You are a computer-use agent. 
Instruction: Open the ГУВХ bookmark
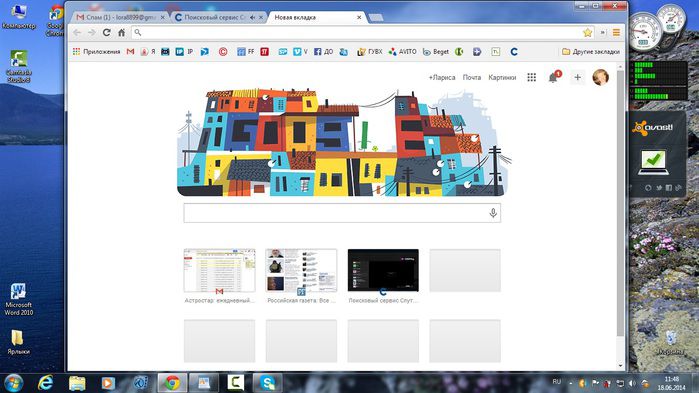pos(370,52)
